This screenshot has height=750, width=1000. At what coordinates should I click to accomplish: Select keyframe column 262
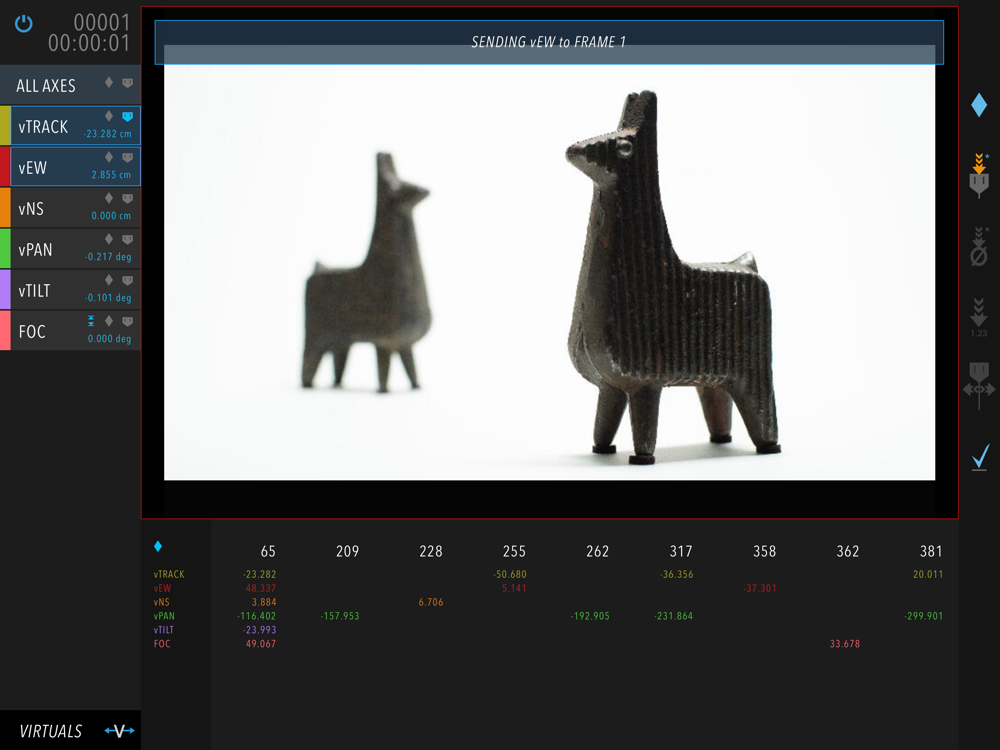click(x=598, y=551)
